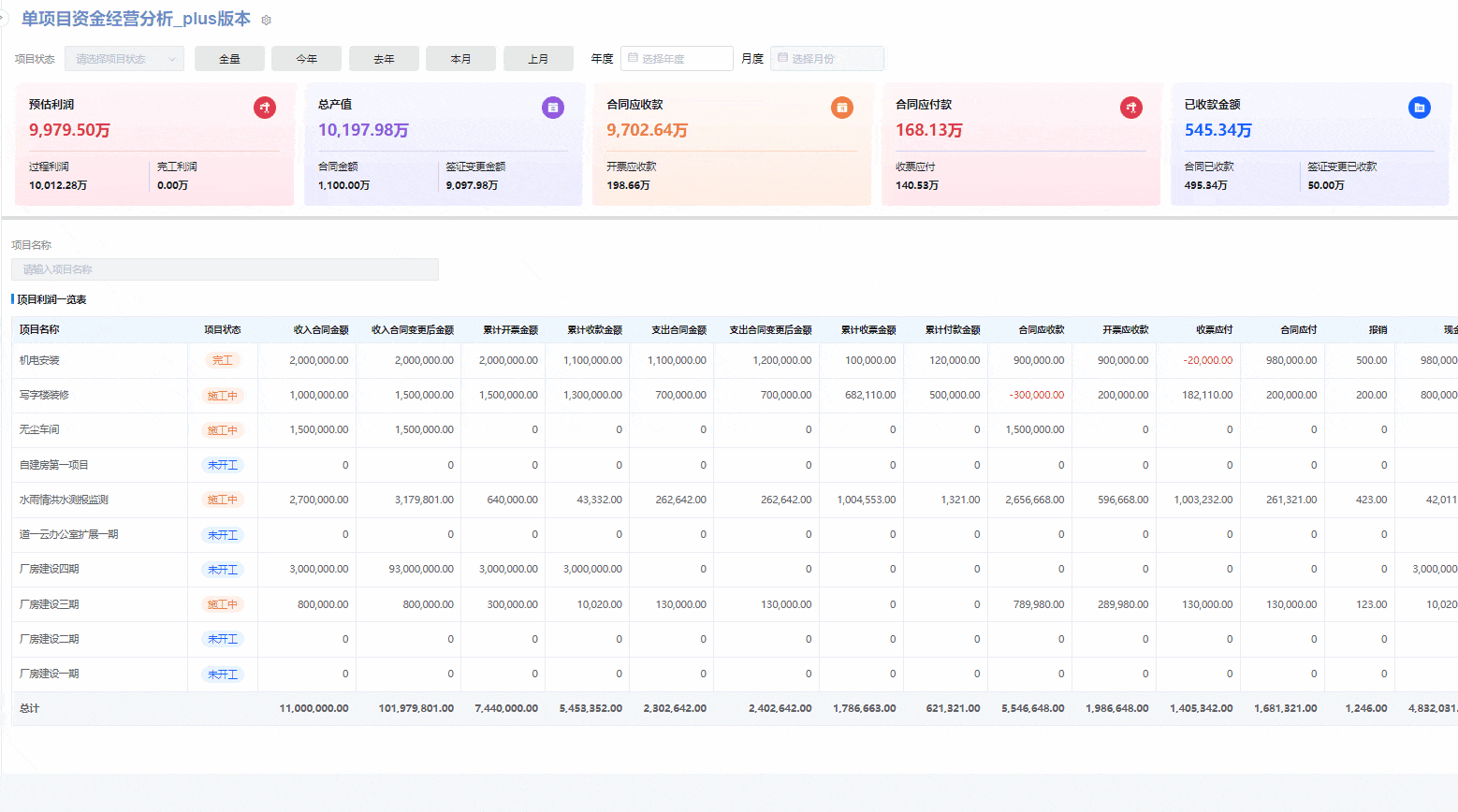Click the blue 已收款金额 card icon
This screenshot has width=1458, height=812.
coord(1420,108)
